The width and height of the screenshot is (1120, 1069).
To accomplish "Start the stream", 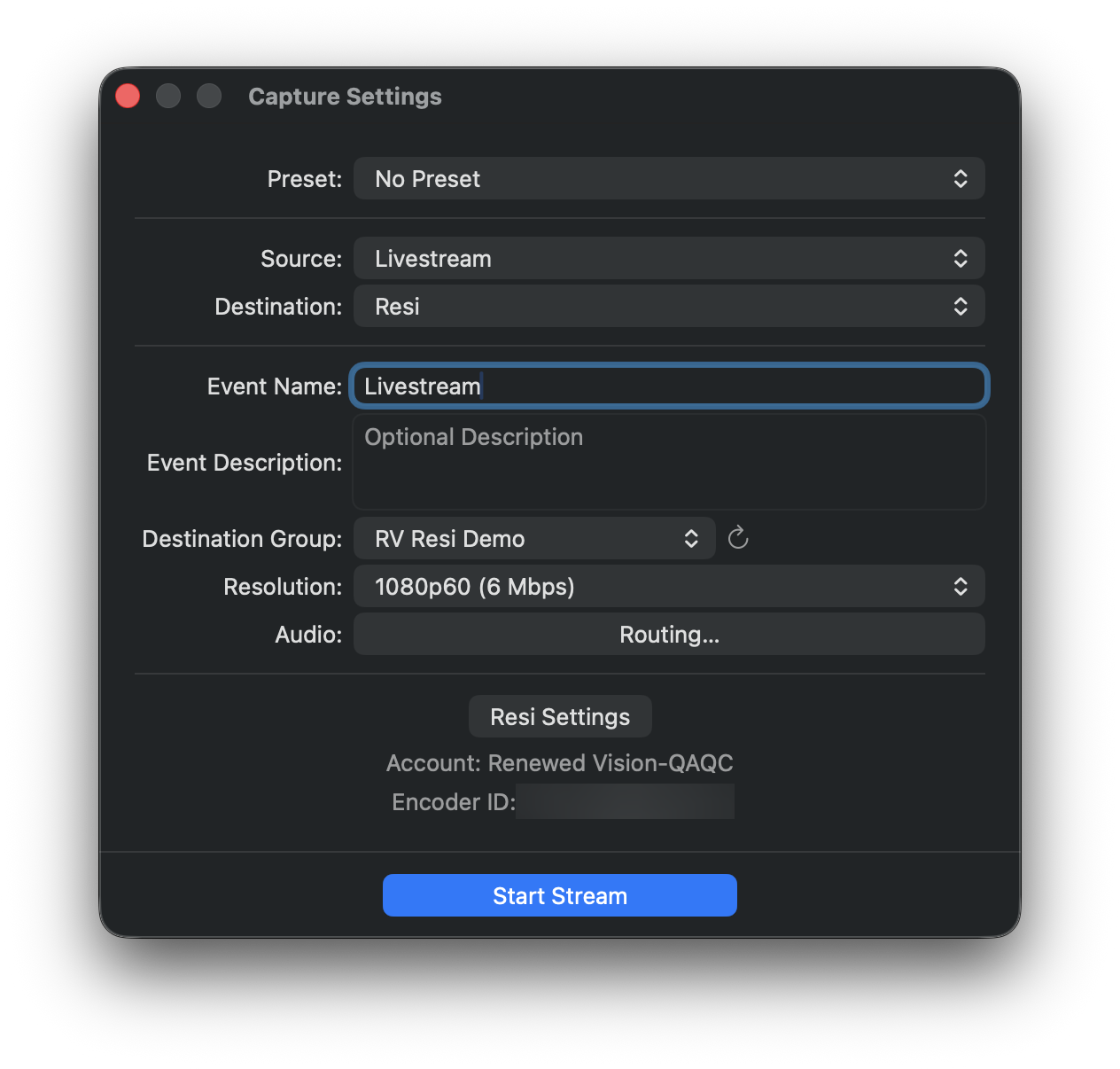I will pyautogui.click(x=560, y=896).
